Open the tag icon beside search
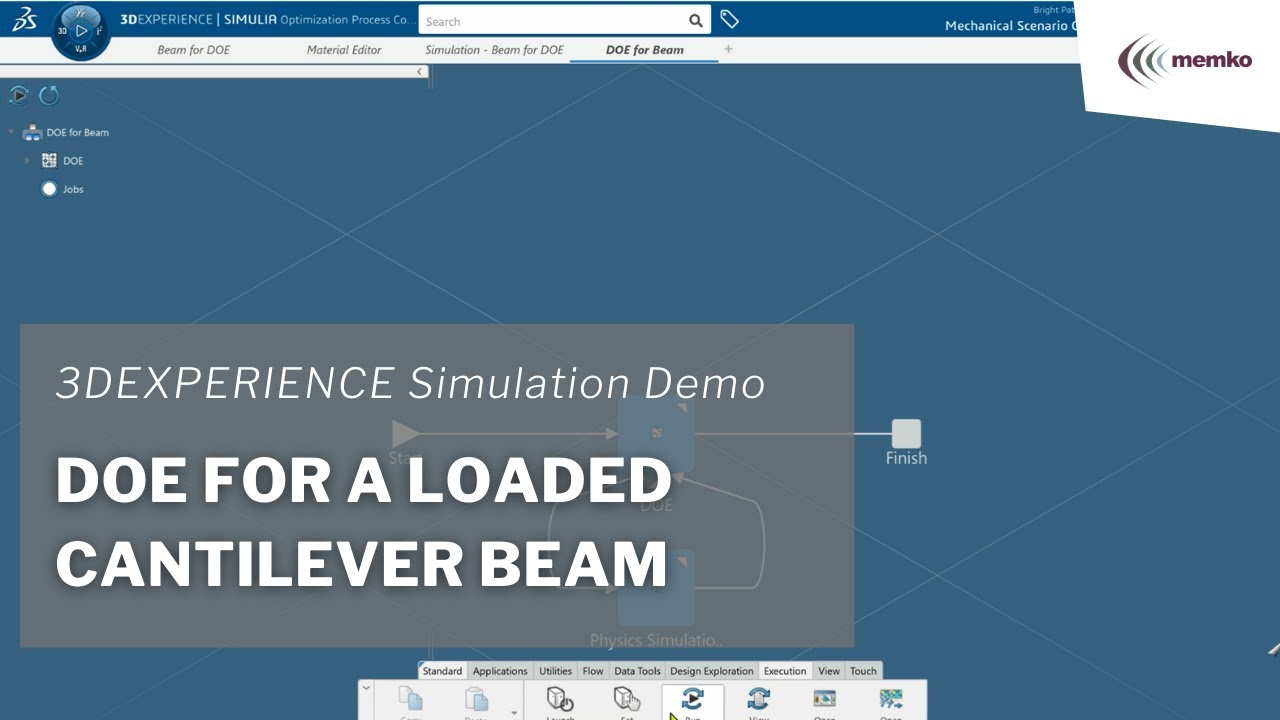The width and height of the screenshot is (1280, 720). pyautogui.click(x=730, y=19)
